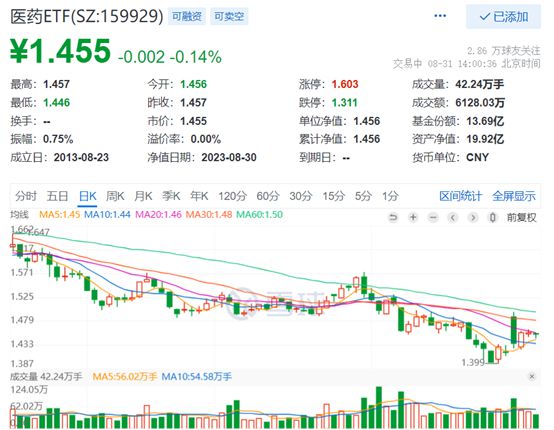Click the 跌停 value 1.311
This screenshot has width=554, height=430.
[x=344, y=102]
